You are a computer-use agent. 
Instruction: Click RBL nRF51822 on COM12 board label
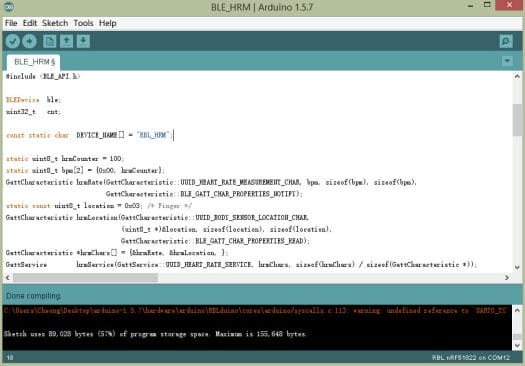point(471,358)
